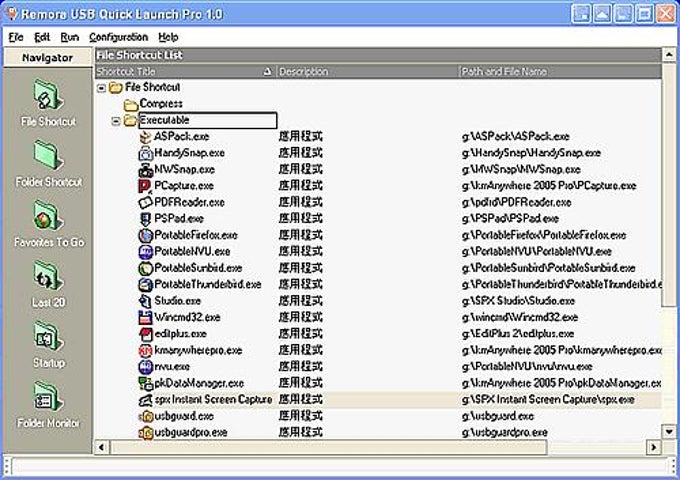Select path g:\PSPad\PSPad.exe
Image resolution: width=680 pixels, height=480 pixels.
coord(510,219)
